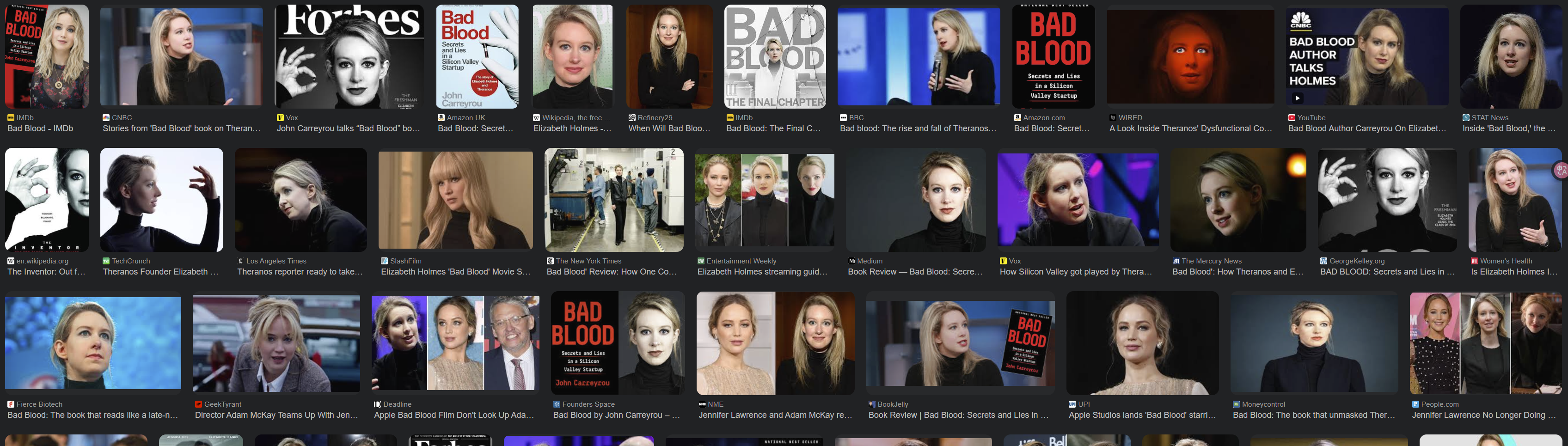Viewport: 1568px width, 446px height.
Task: Click the Entertainment Weekly favicon
Action: pos(701,261)
